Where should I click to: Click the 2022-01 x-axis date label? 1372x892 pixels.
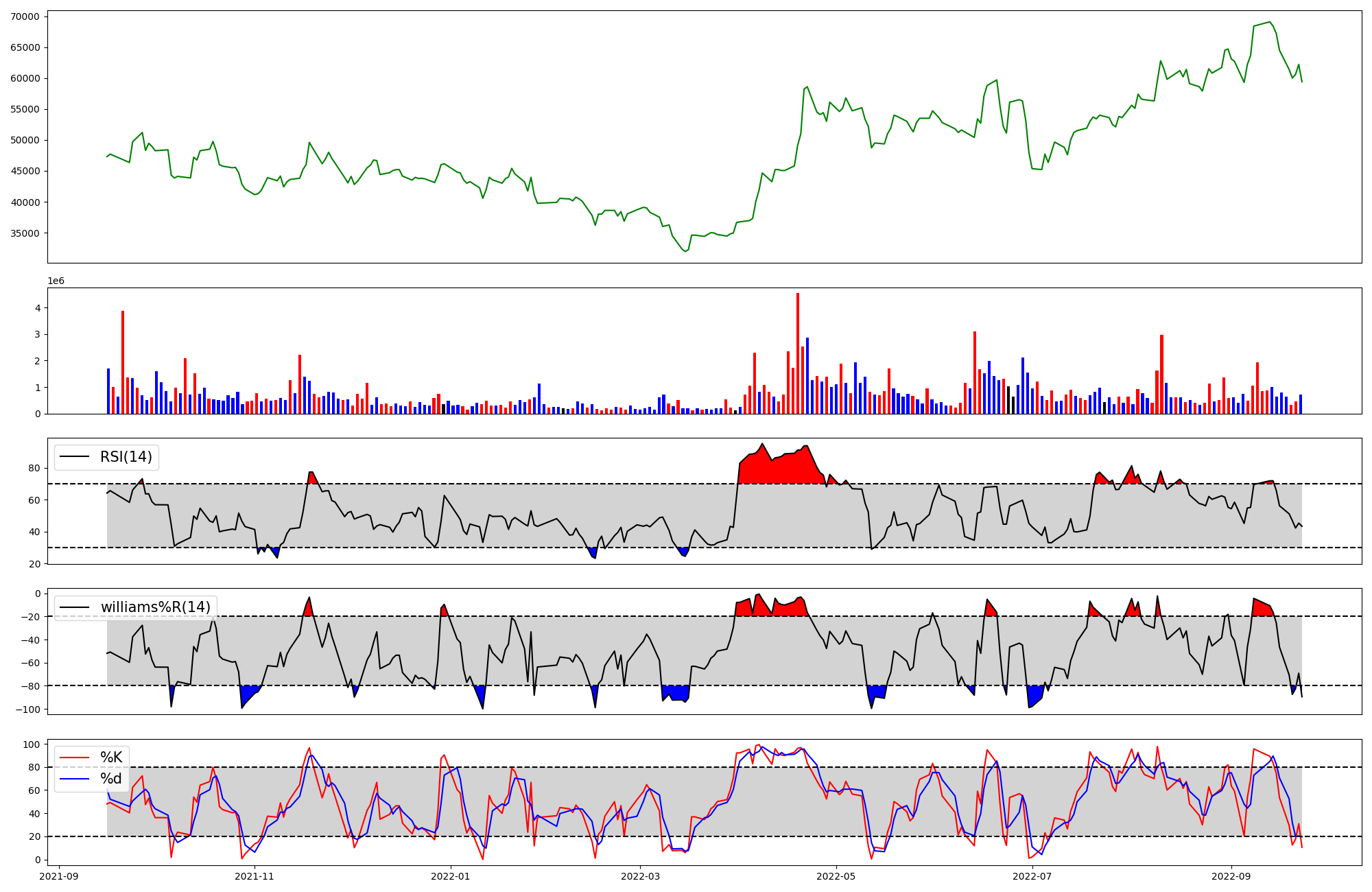[451, 876]
